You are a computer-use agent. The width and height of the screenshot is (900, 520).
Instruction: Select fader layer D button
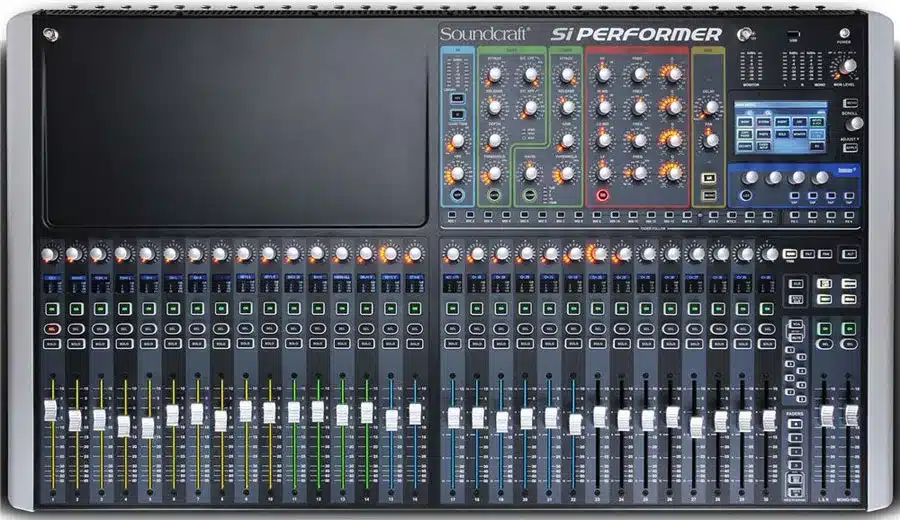pyautogui.click(x=796, y=465)
